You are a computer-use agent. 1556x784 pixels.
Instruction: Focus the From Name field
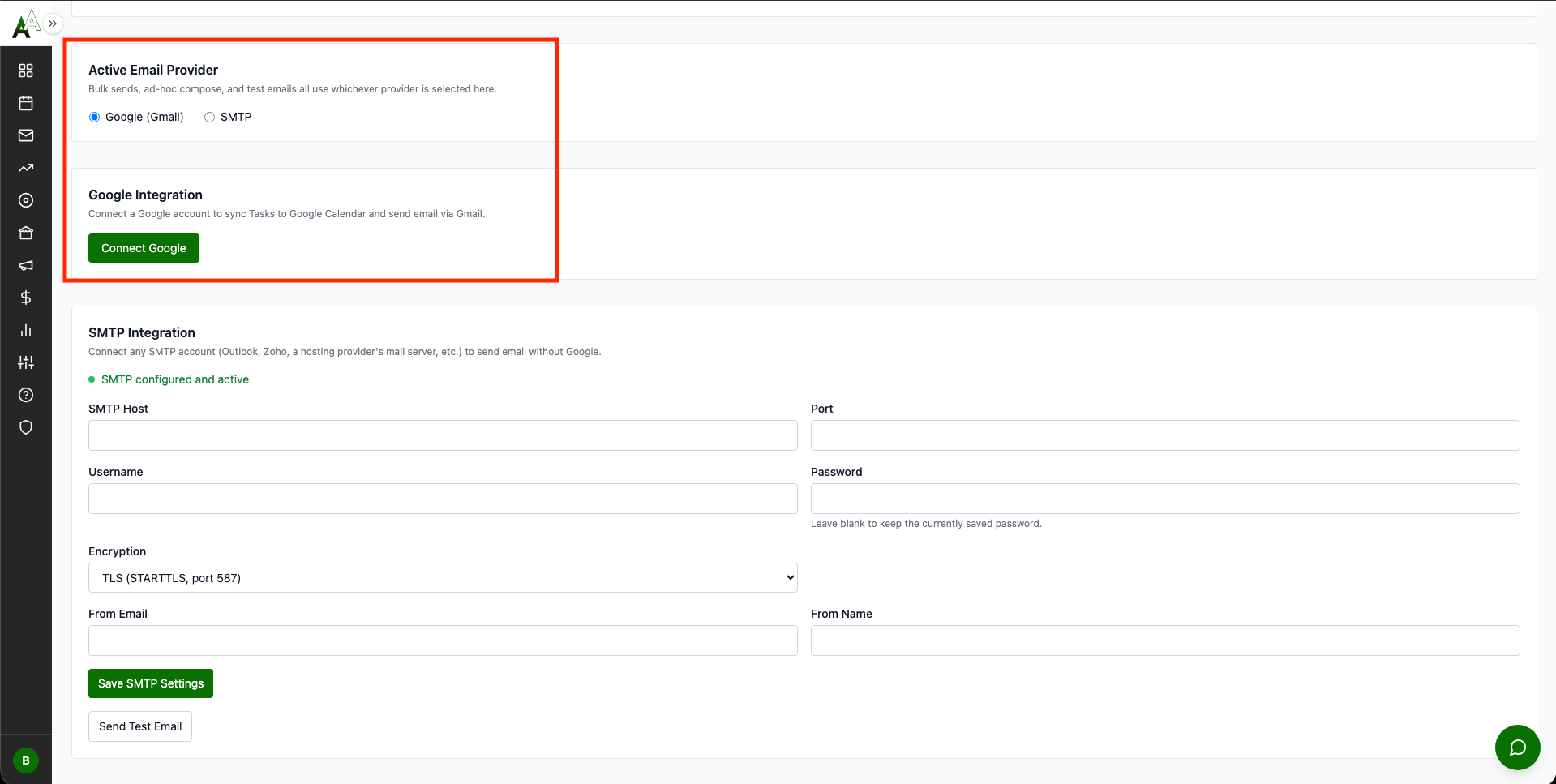point(1165,640)
